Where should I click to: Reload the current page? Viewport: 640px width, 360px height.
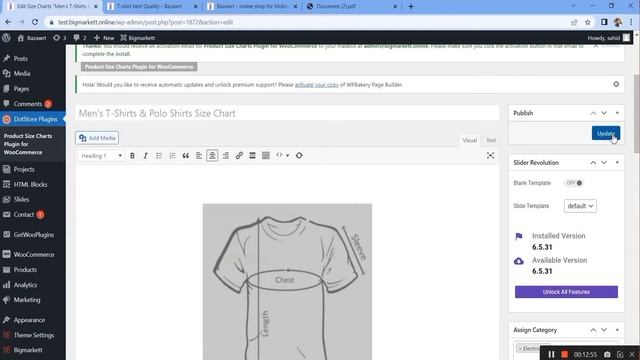(x=35, y=22)
